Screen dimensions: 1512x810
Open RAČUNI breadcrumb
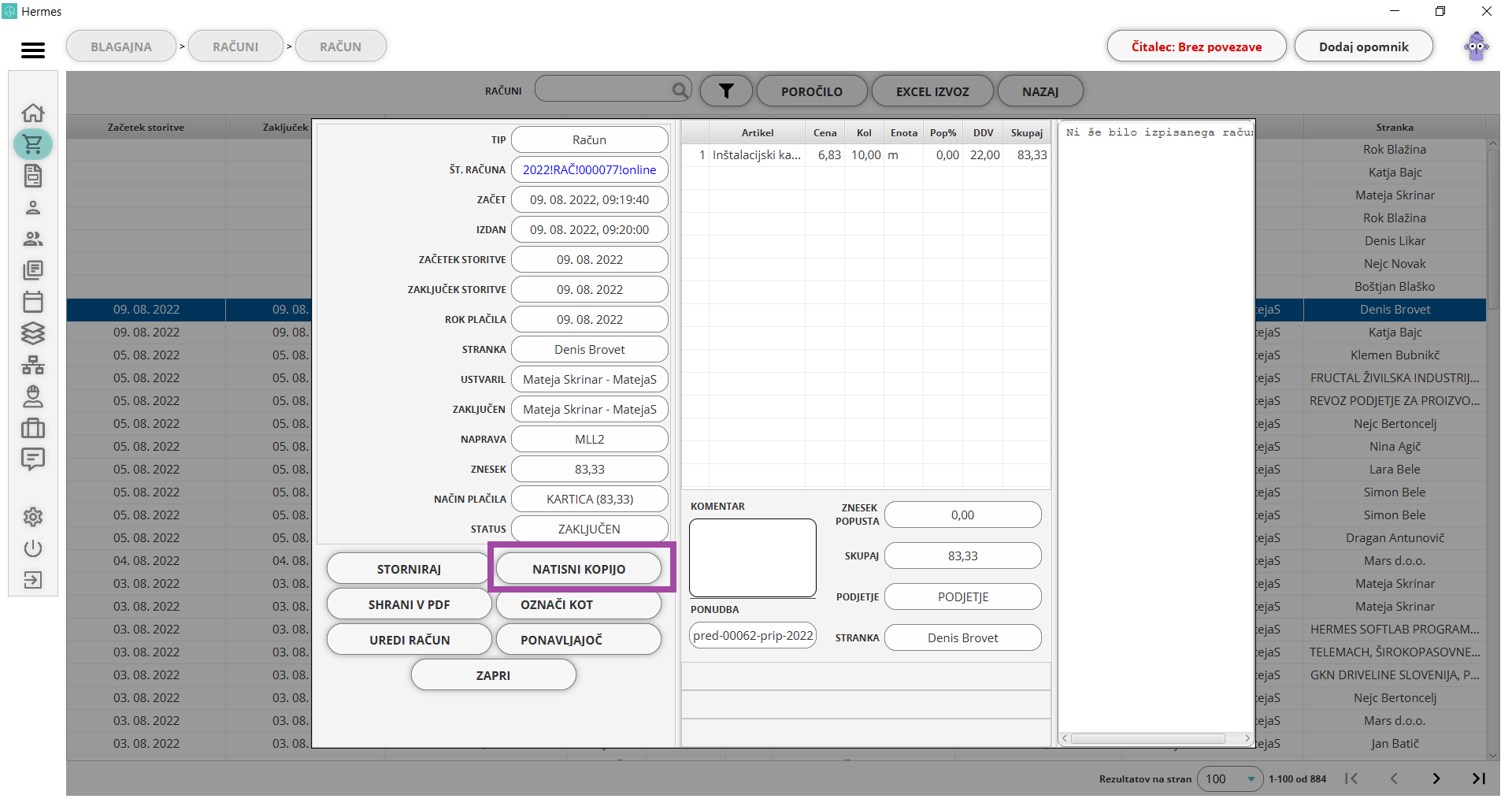[235, 46]
